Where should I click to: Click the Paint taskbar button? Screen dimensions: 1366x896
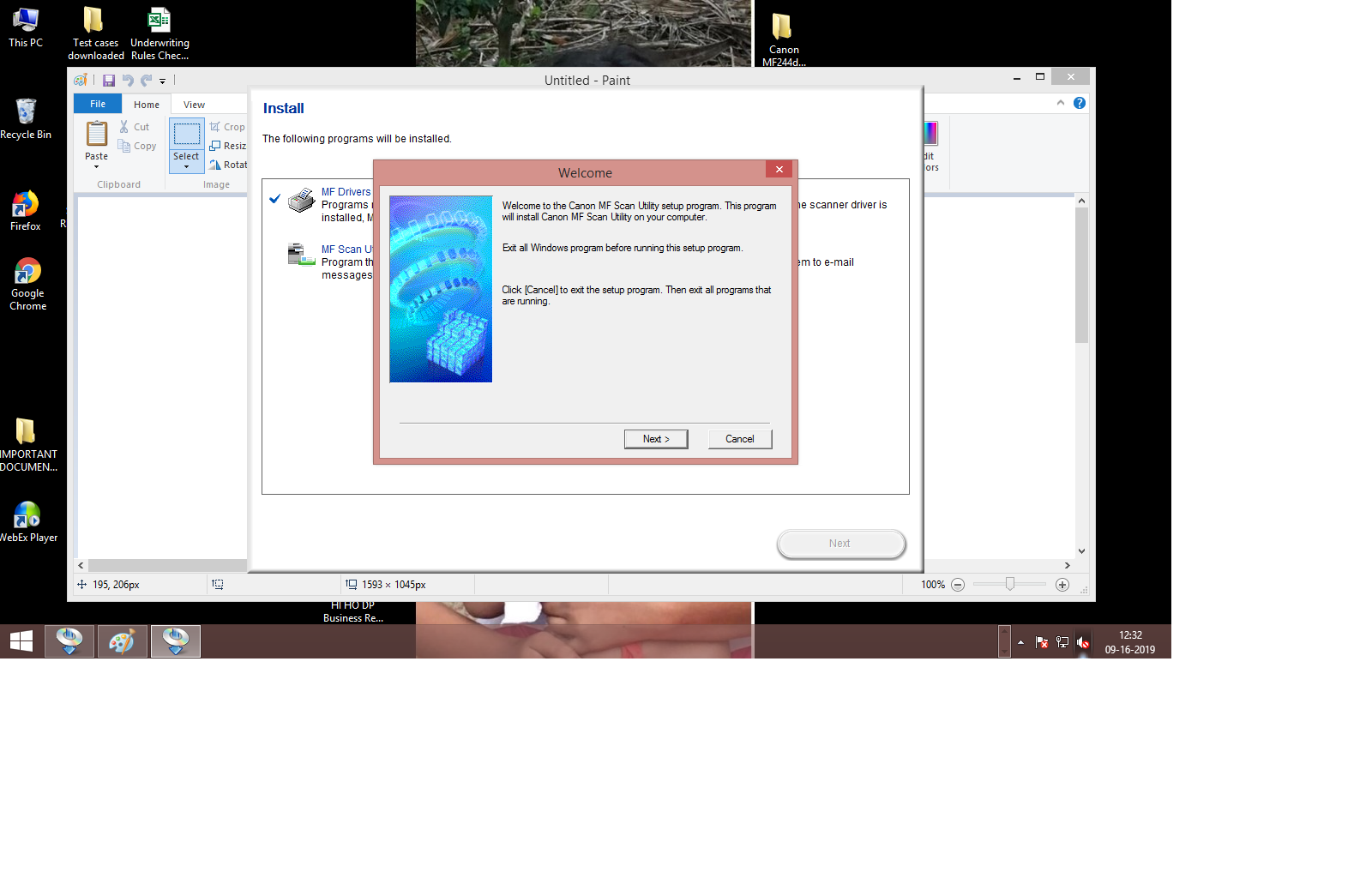point(122,641)
